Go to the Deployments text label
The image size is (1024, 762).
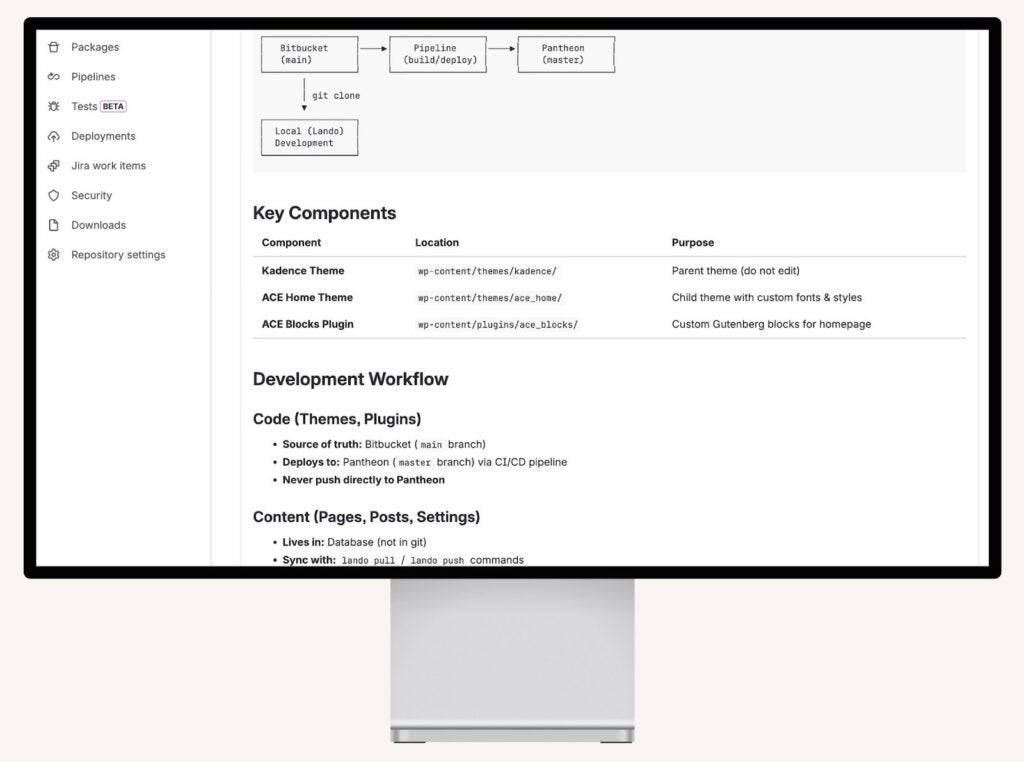point(103,136)
